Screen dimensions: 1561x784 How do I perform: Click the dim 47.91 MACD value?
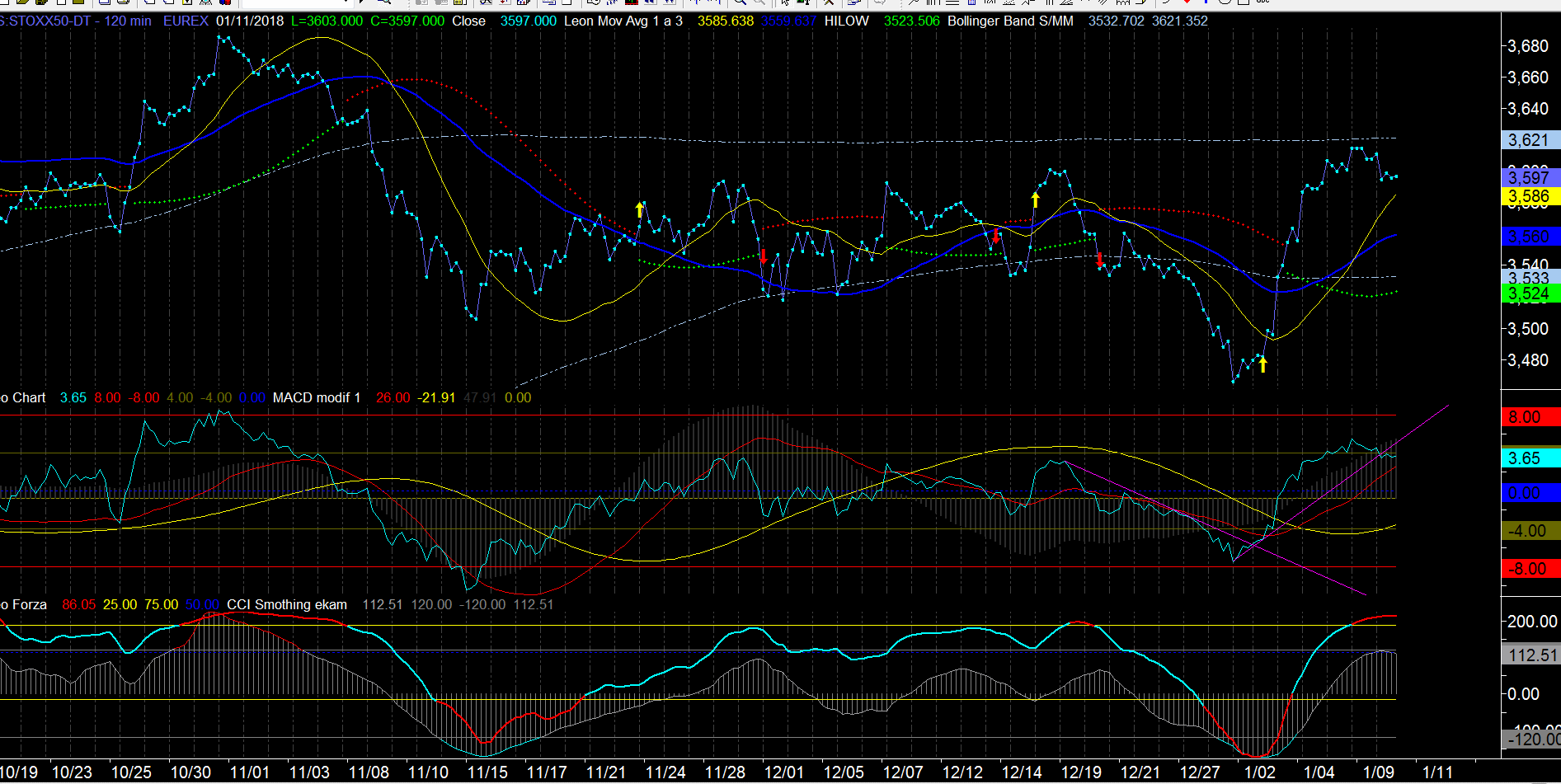tap(480, 397)
